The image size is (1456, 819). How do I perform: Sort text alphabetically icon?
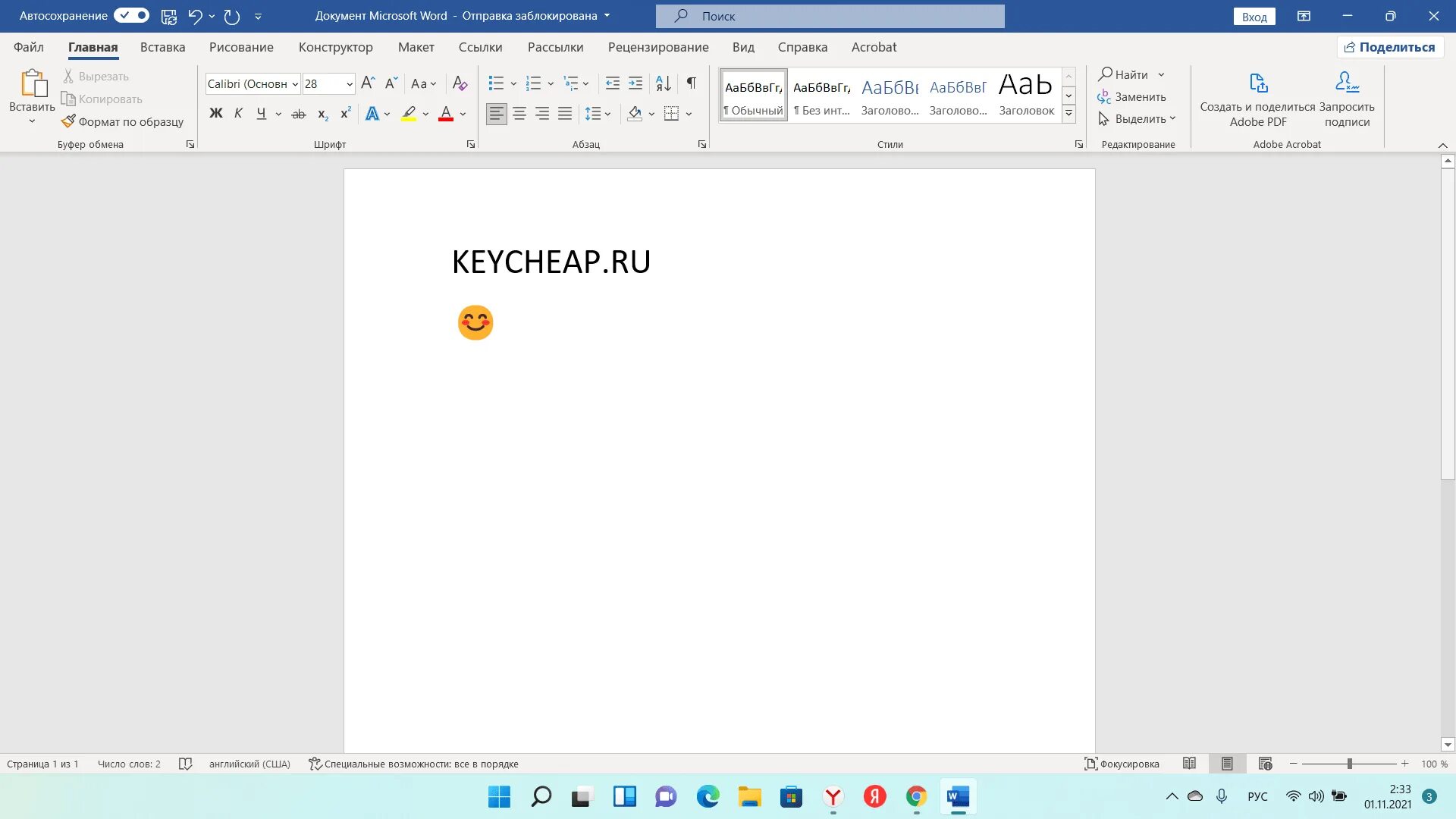click(x=664, y=83)
